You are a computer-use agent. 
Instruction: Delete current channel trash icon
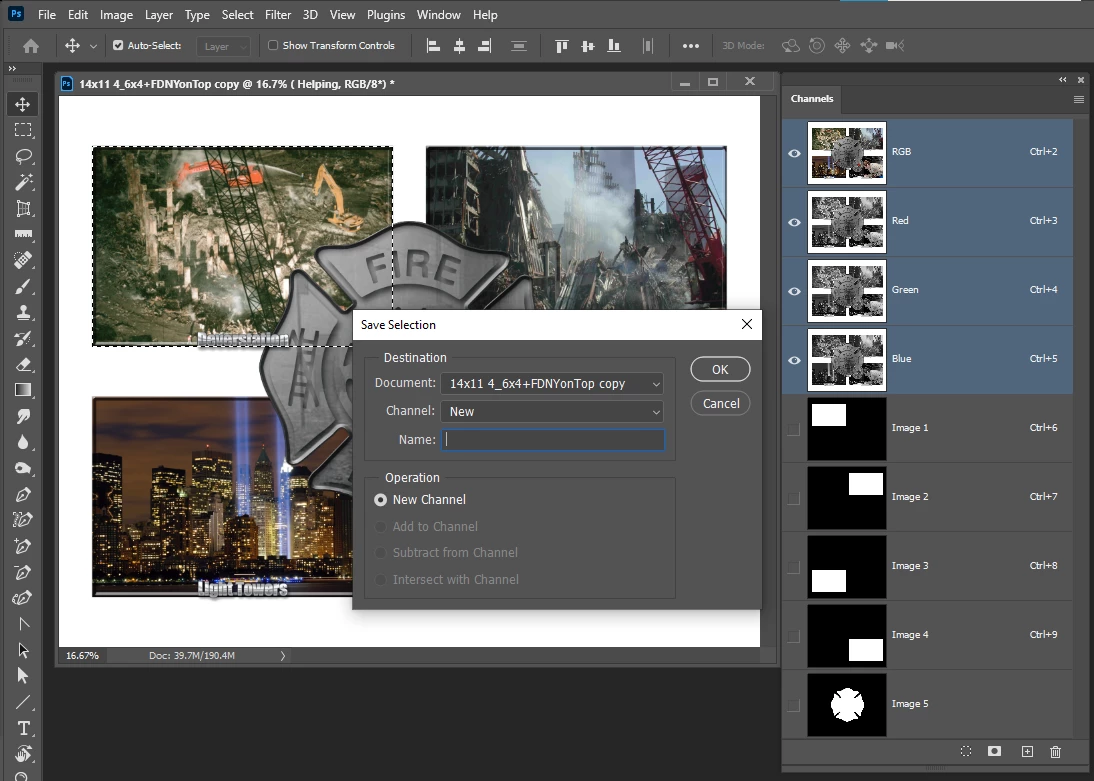pos(1055,752)
